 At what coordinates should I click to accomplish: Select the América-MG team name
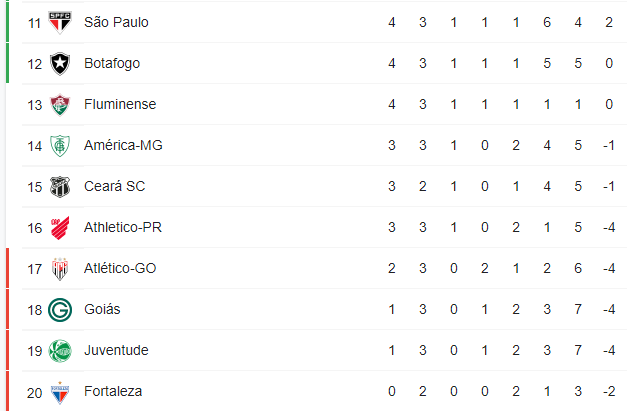(x=123, y=146)
